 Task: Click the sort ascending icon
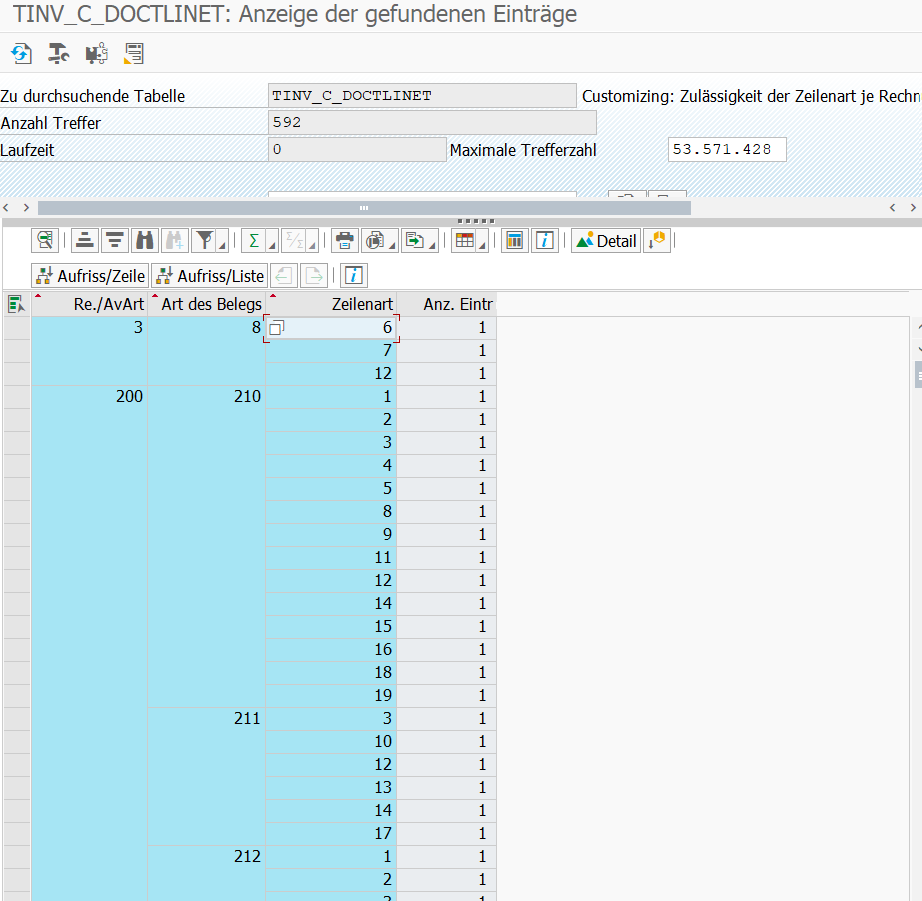pyautogui.click(x=84, y=240)
